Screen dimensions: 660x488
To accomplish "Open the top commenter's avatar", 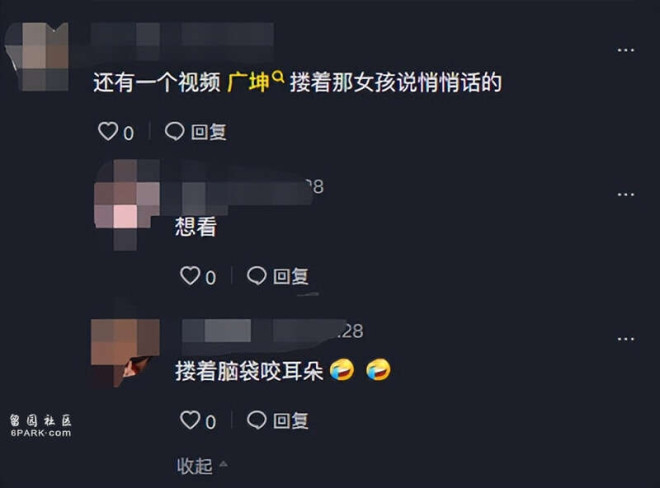I will coord(37,57).
